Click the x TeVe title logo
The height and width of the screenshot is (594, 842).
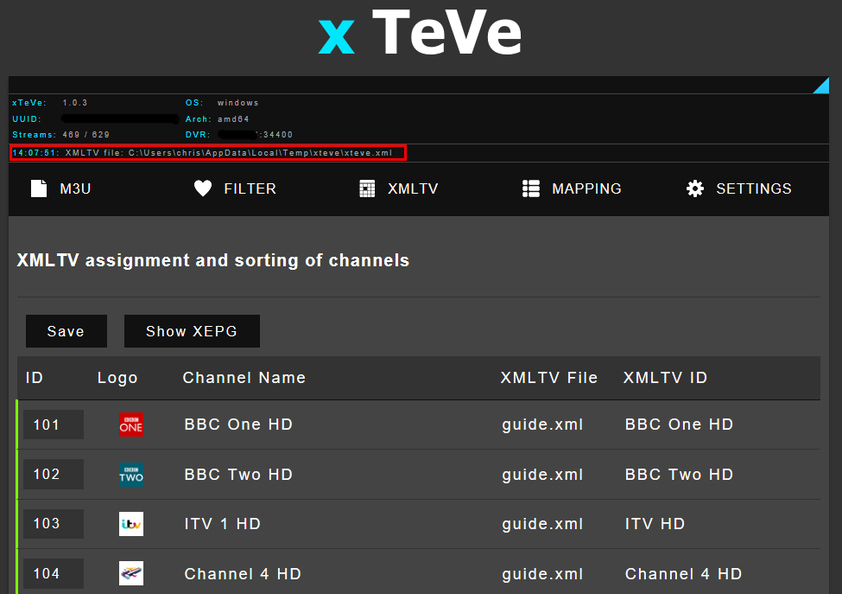420,33
